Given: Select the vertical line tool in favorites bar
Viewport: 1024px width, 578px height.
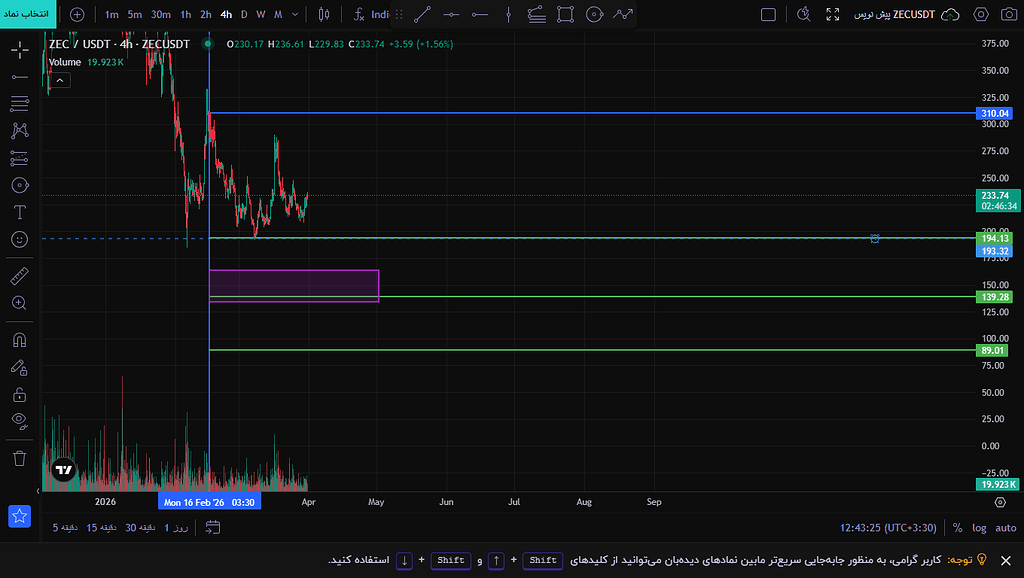Looking at the screenshot, I should coord(508,14).
